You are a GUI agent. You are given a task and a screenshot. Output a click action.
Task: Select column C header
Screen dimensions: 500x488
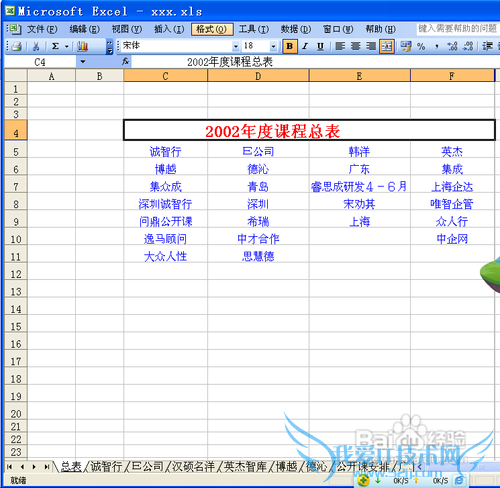point(165,76)
